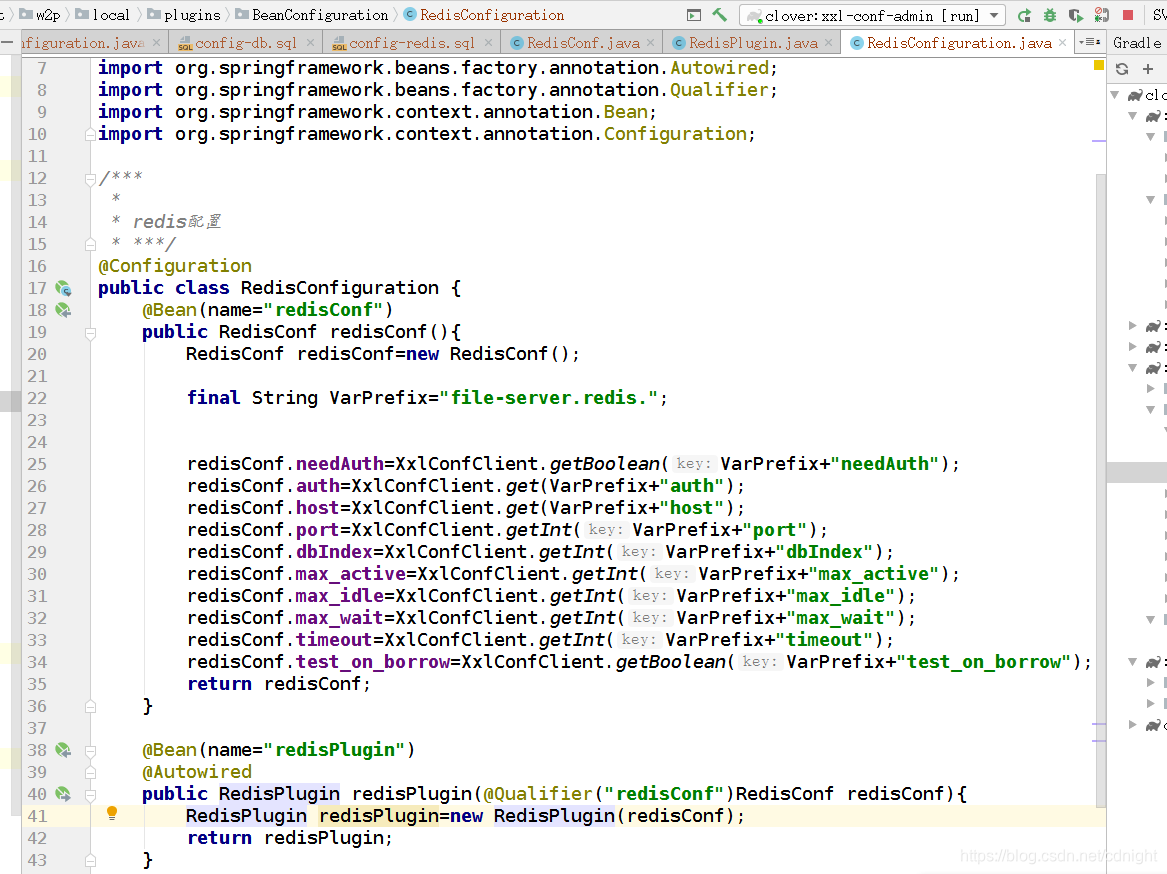The width and height of the screenshot is (1167, 874).
Task: Click the plus icon in Gradle panel
Action: coord(1148,69)
